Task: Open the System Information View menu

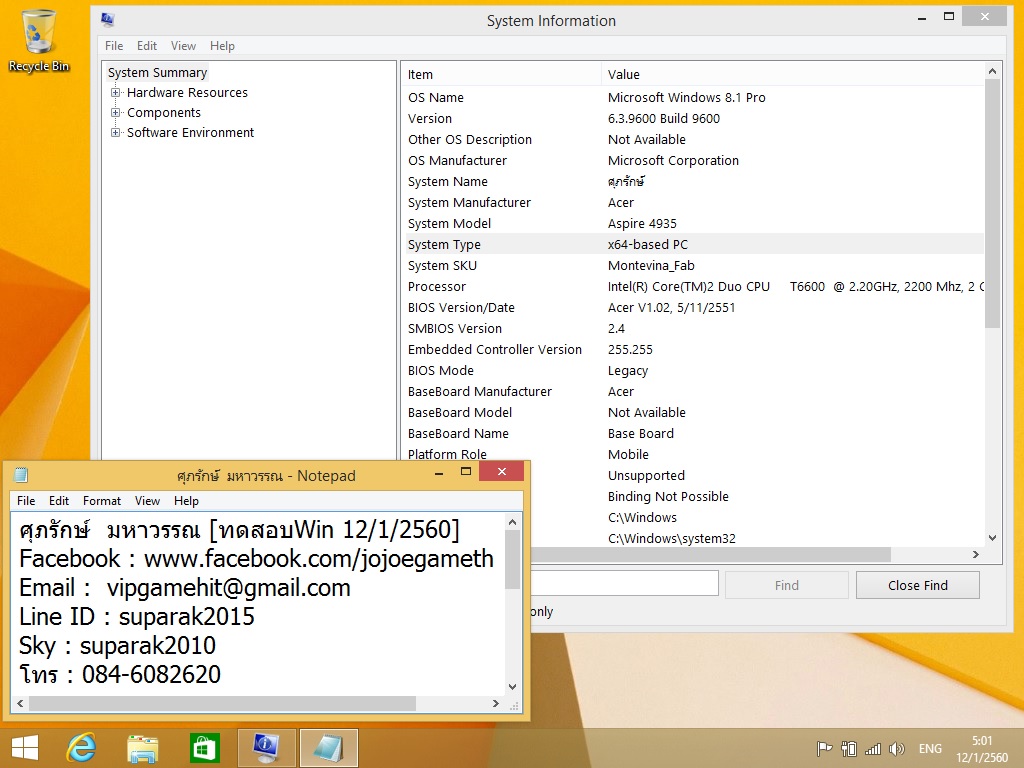Action: coord(184,46)
